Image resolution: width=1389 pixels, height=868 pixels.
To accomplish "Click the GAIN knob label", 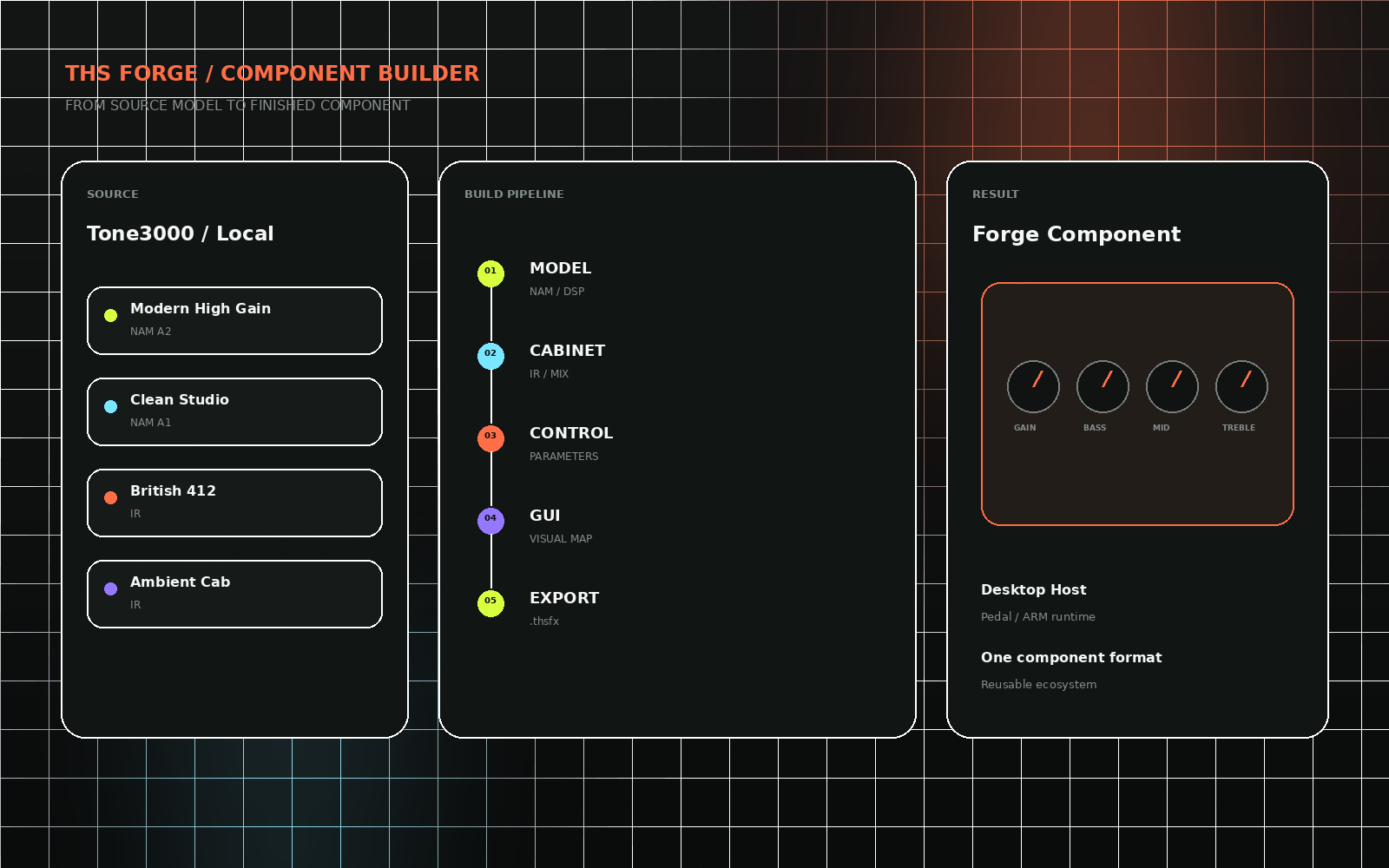I will tap(1024, 428).
